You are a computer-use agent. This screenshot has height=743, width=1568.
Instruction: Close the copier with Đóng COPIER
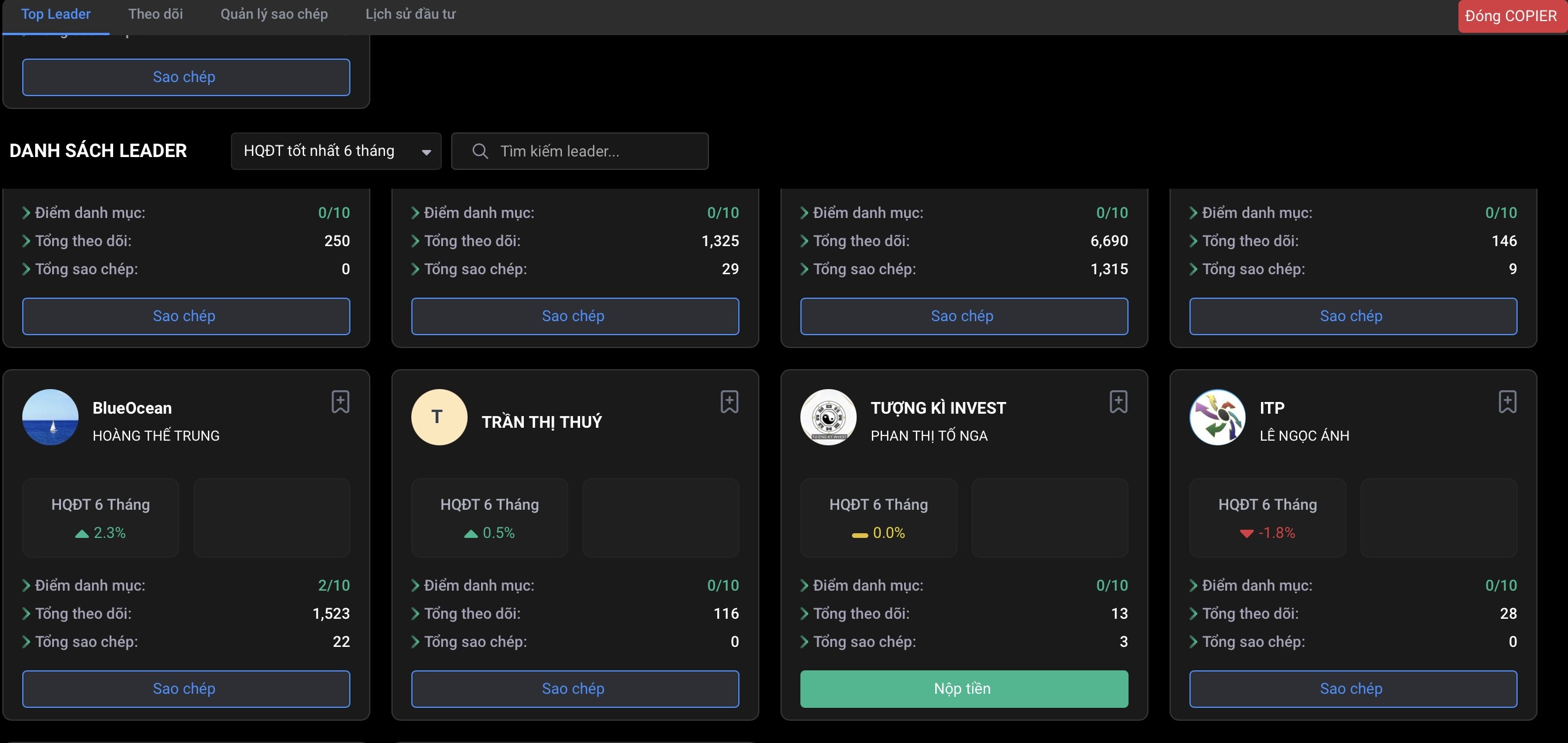click(x=1510, y=16)
